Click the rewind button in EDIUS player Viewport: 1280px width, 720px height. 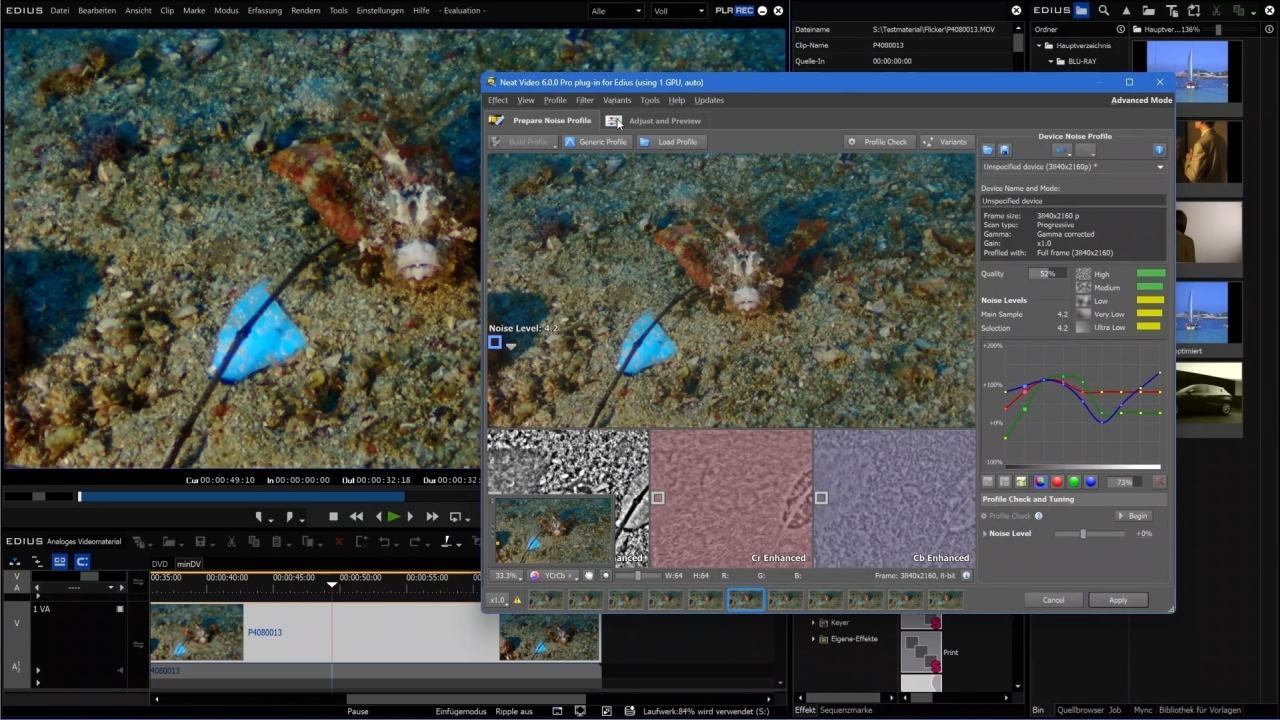[356, 517]
